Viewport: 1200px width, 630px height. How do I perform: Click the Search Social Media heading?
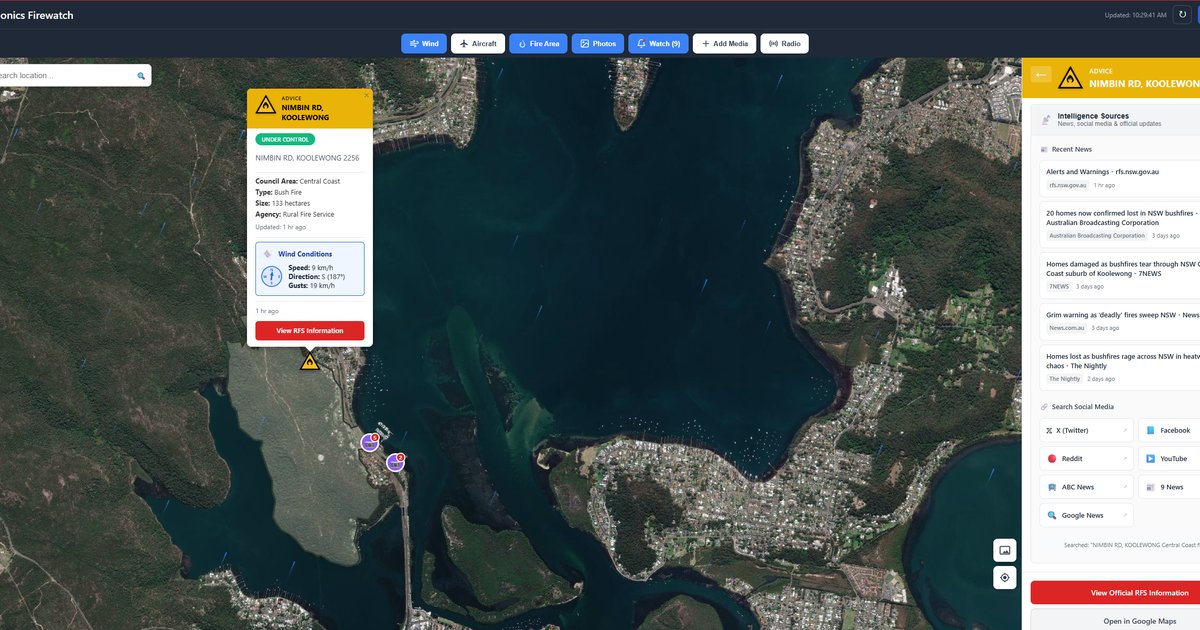click(x=1083, y=407)
